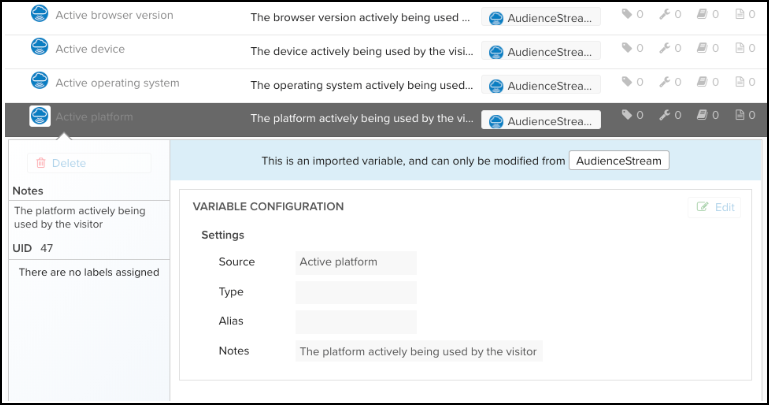Image resolution: width=769 pixels, height=405 pixels.
Task: Click the wrench icon in Active device row
Action: (x=664, y=48)
